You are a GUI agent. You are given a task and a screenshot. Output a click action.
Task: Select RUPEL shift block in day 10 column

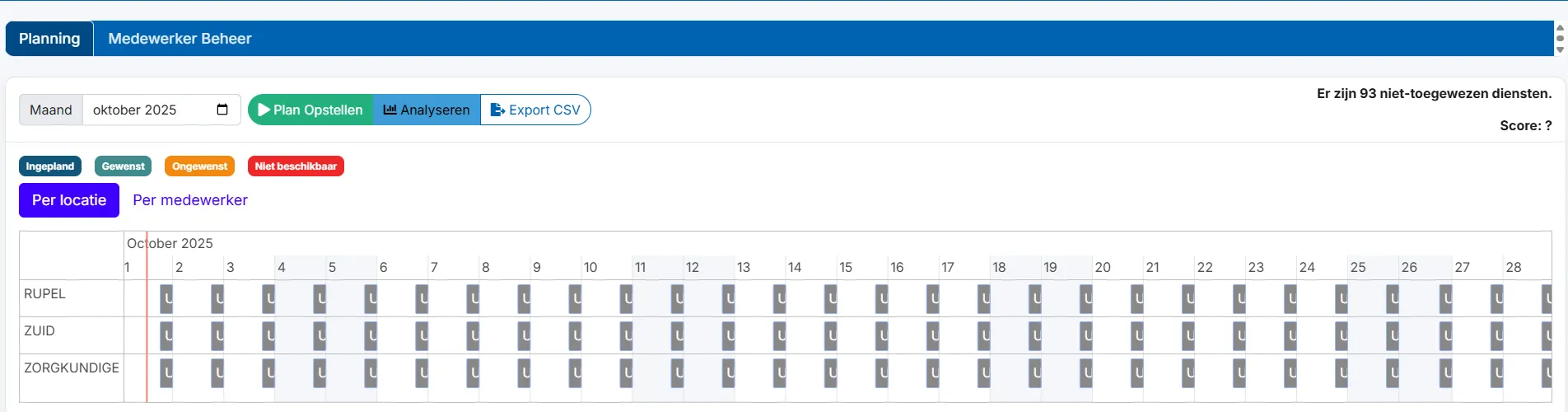coord(626,298)
